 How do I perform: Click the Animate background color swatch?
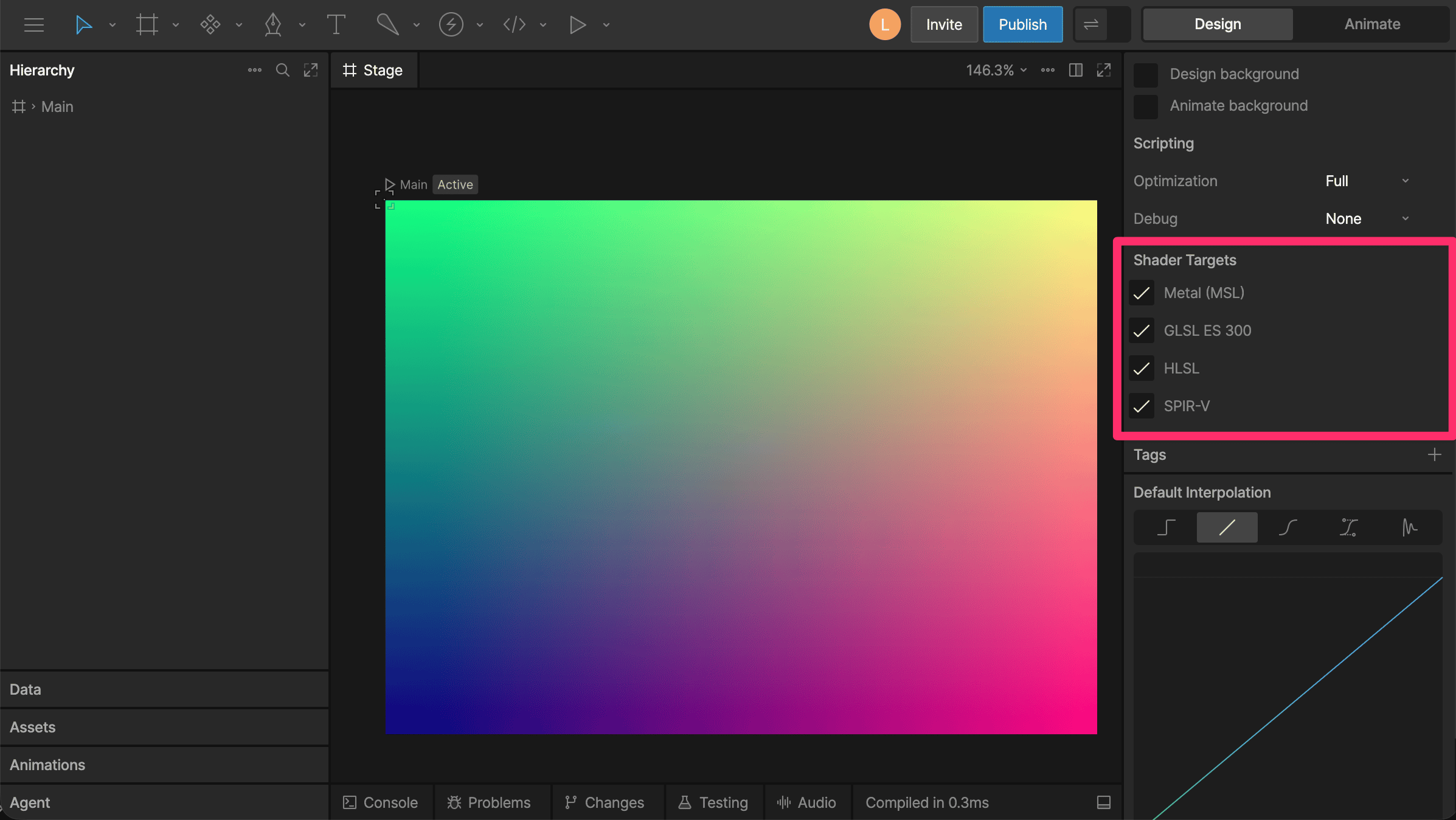point(1146,106)
